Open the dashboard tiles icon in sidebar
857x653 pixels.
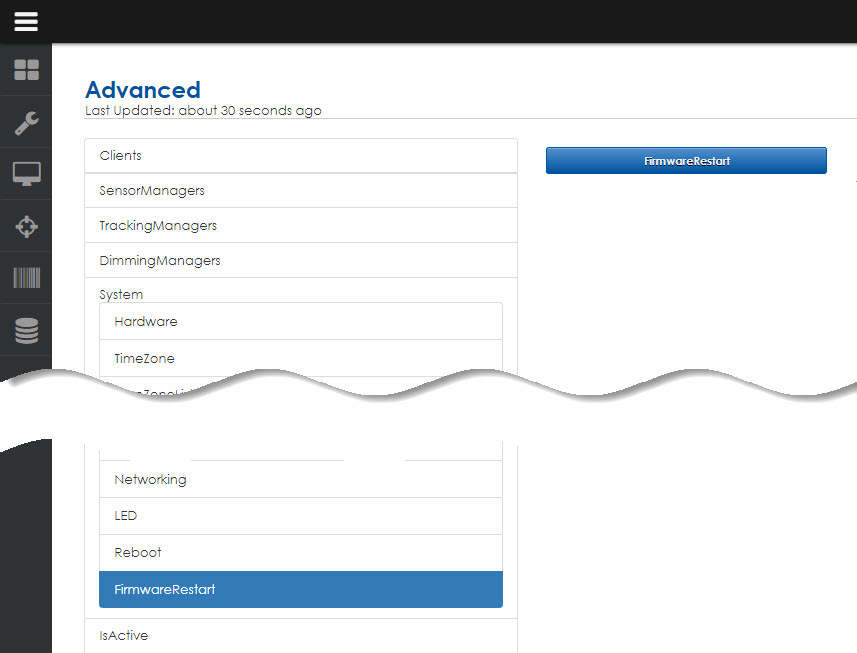click(26, 70)
